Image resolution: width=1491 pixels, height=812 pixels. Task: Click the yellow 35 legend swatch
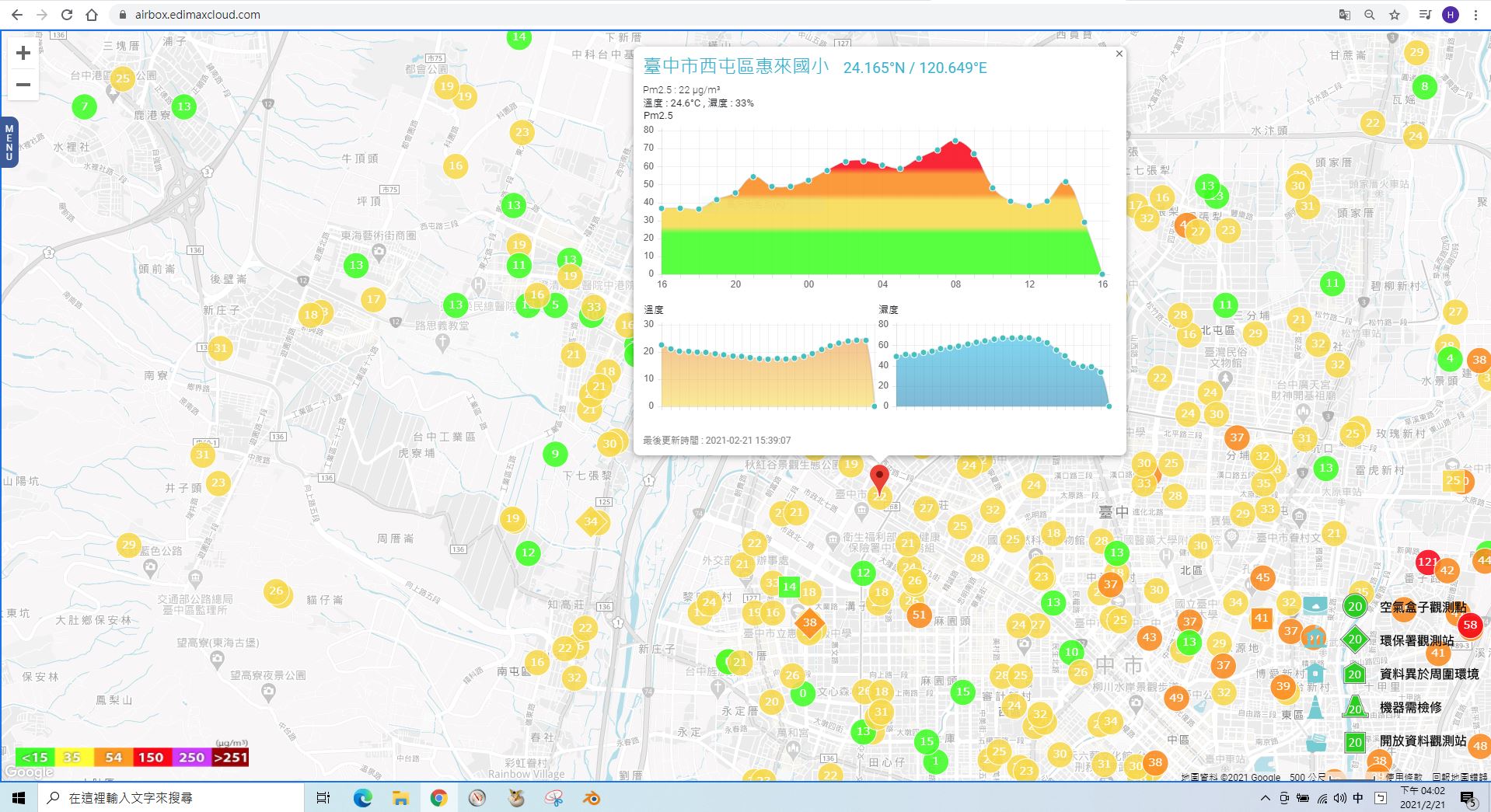74,757
